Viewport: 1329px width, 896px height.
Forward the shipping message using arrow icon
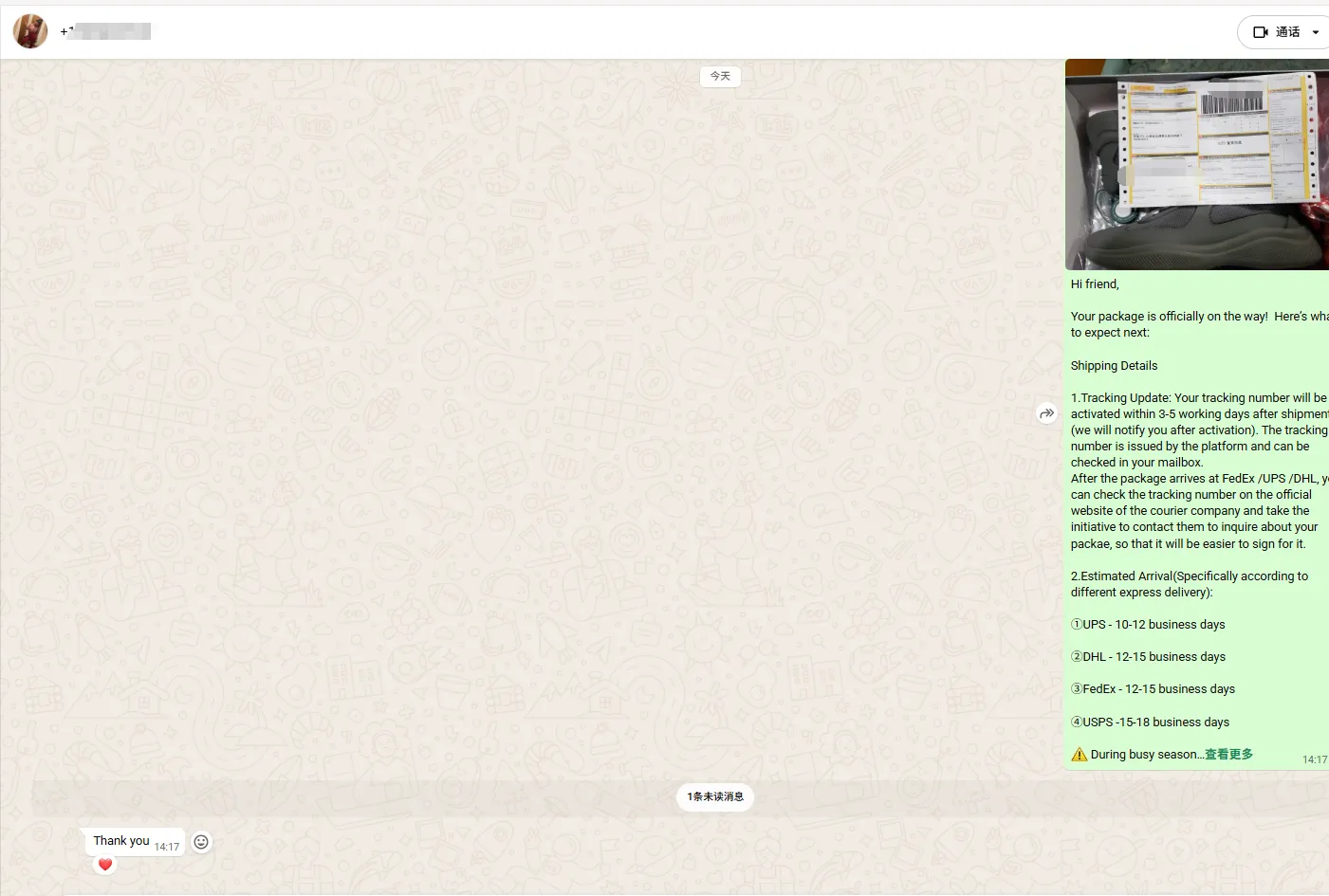coord(1046,413)
